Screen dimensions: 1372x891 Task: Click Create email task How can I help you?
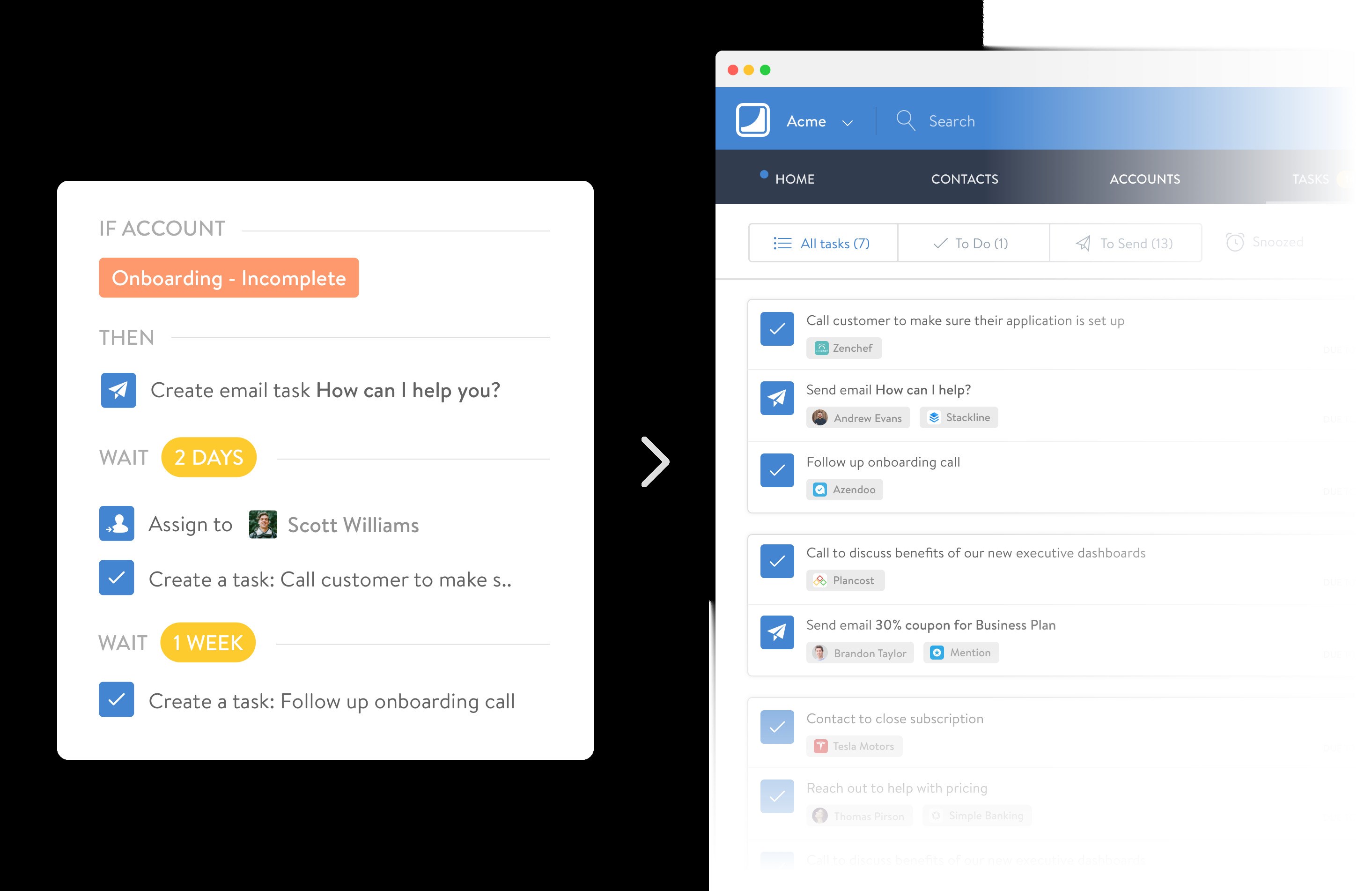tap(325, 390)
